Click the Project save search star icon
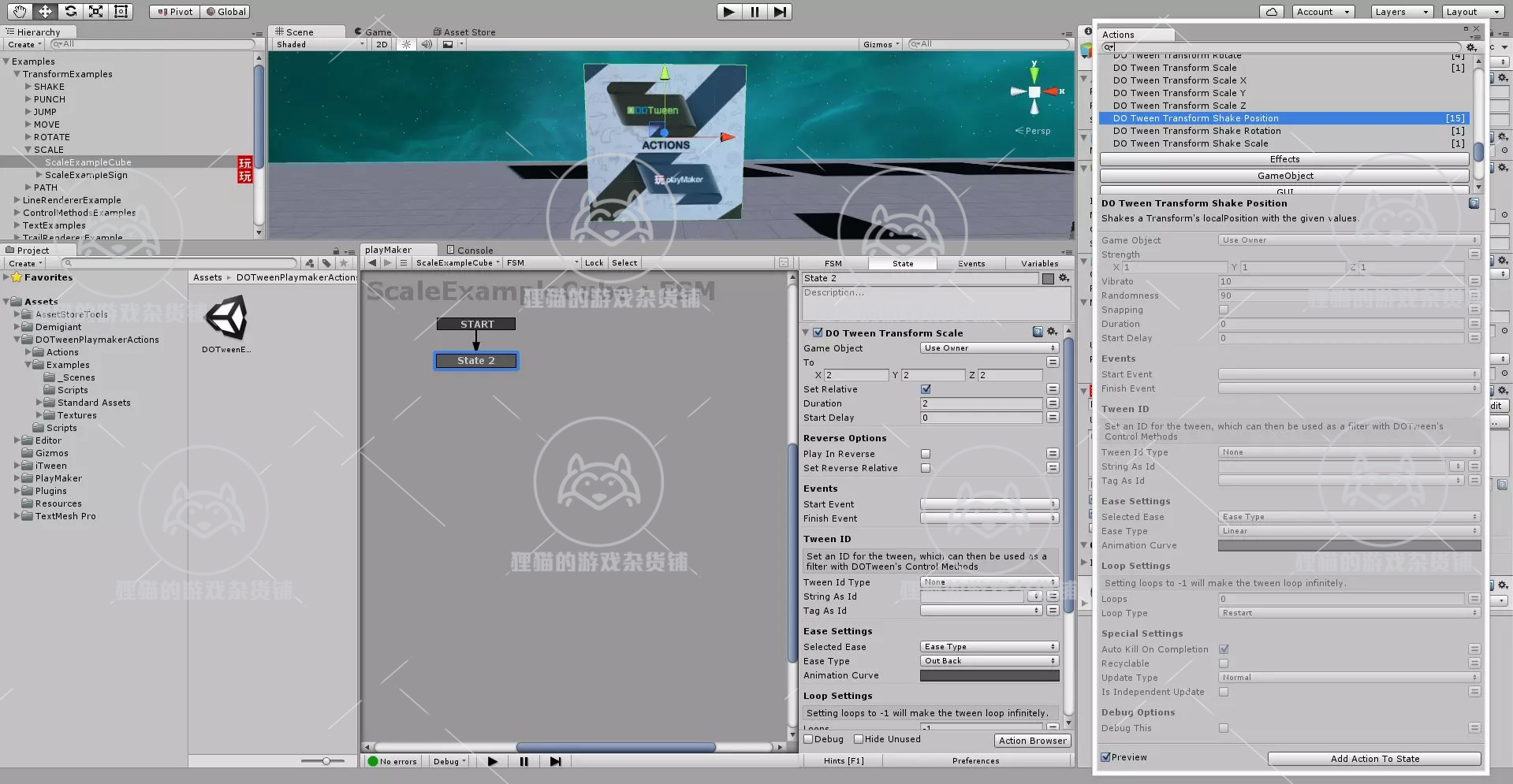1513x784 pixels. coord(343,263)
